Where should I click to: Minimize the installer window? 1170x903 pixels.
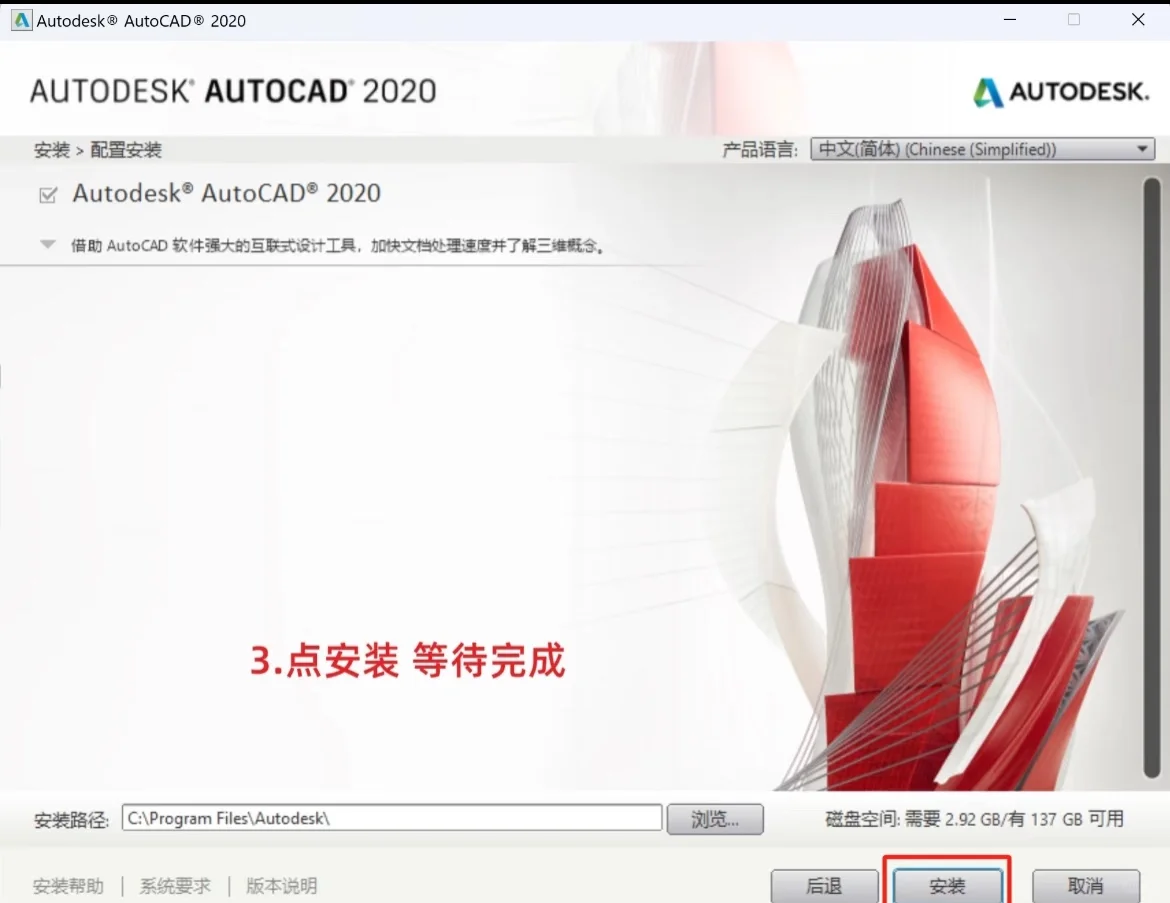coord(1009,19)
